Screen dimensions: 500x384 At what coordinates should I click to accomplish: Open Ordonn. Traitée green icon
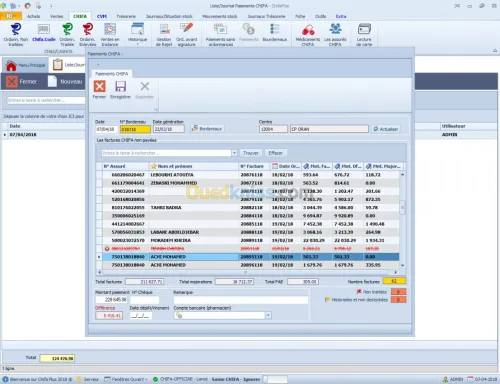[67, 29]
